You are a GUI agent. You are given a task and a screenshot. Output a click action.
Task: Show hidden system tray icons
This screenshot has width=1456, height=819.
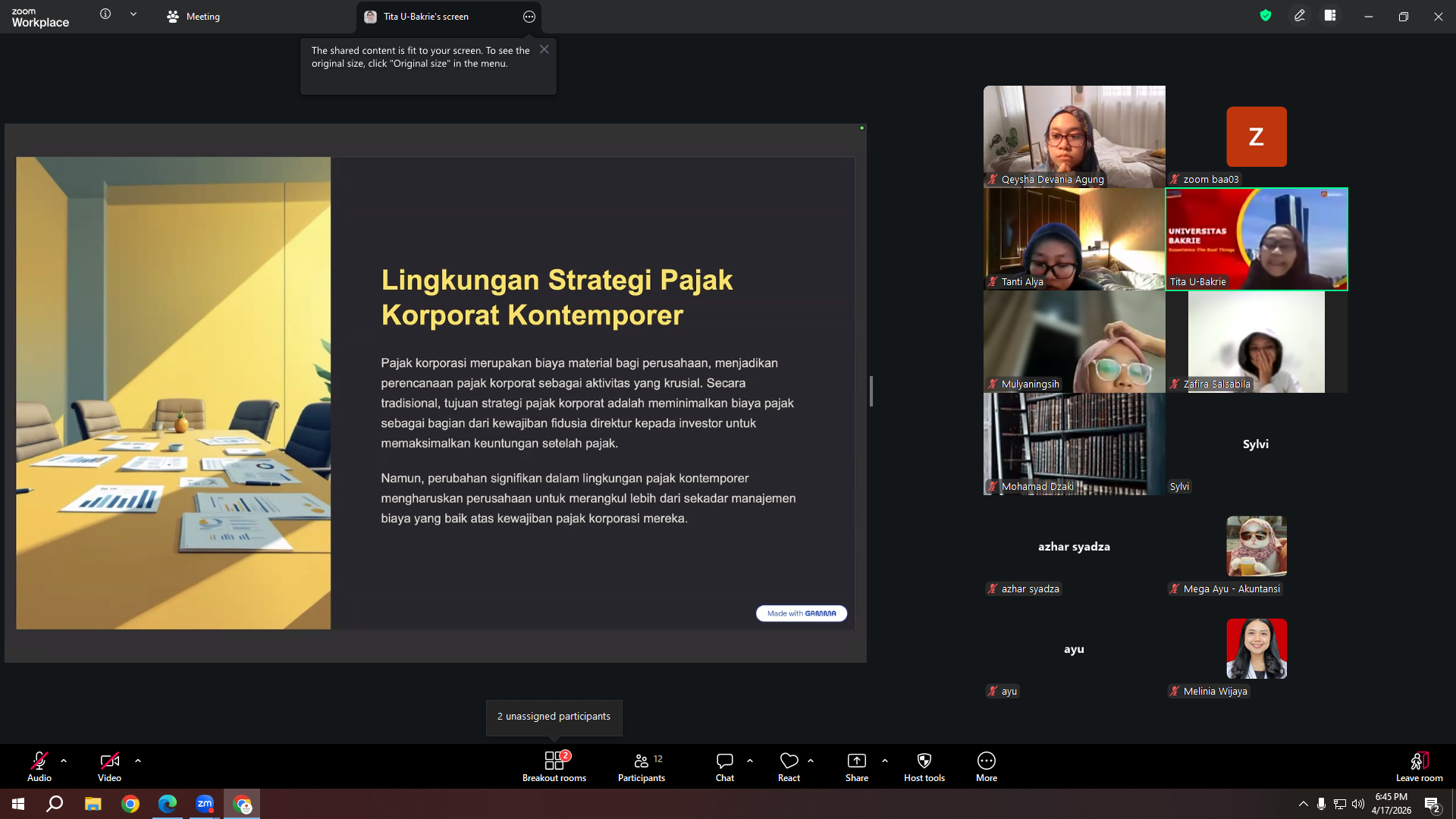[x=1303, y=804]
